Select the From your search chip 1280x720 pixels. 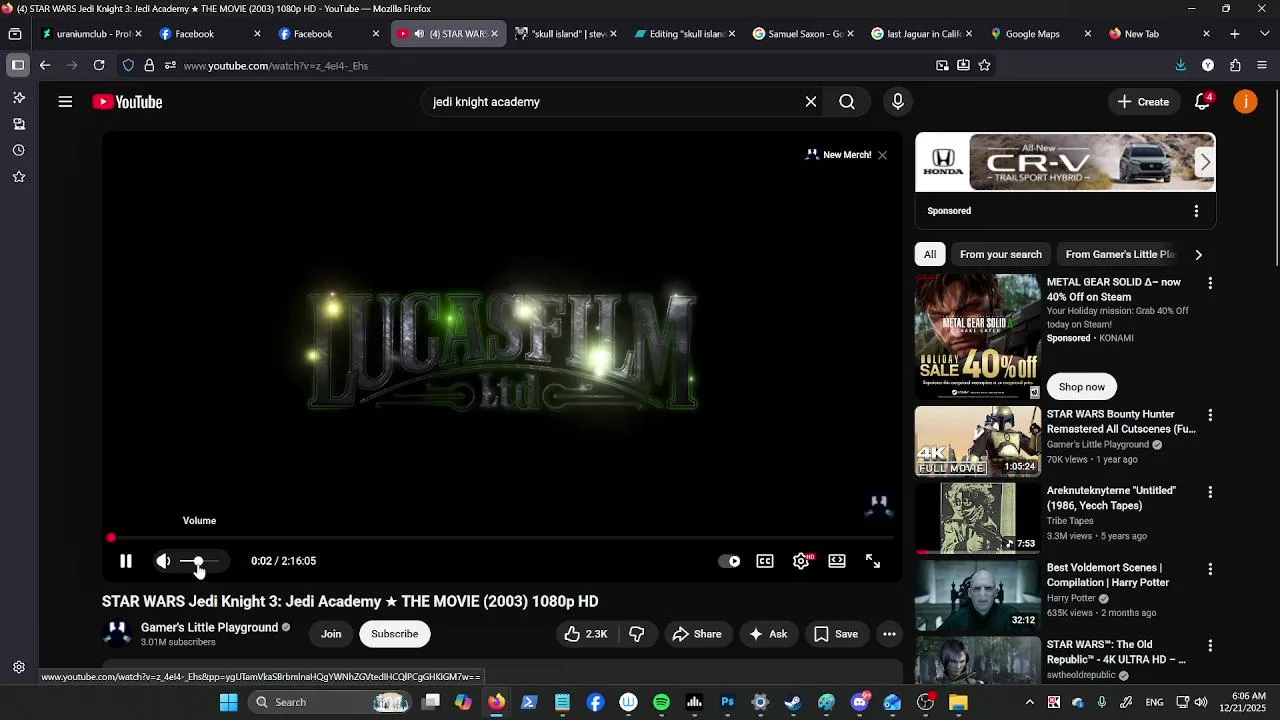pyautogui.click(x=1001, y=254)
